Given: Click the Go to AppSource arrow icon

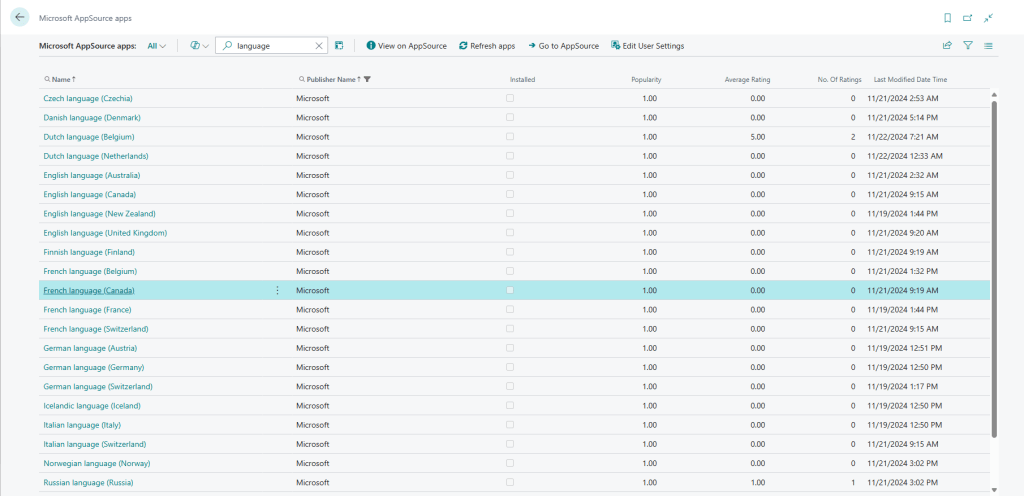Looking at the screenshot, I should [532, 46].
